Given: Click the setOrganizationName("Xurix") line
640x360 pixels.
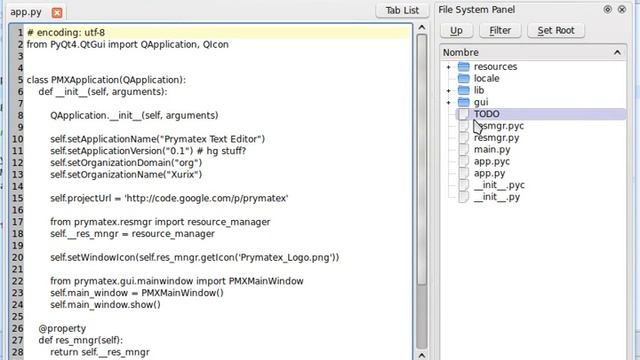Looking at the screenshot, I should tap(126, 175).
